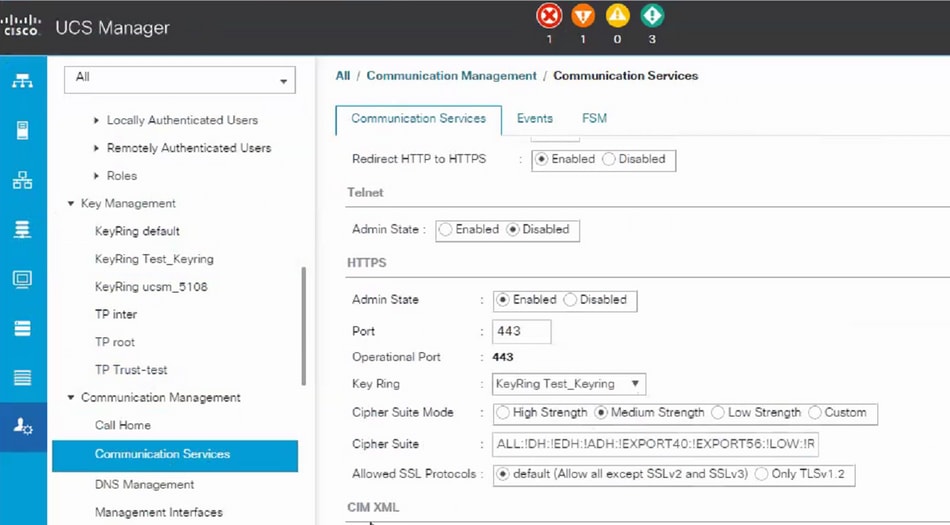Image resolution: width=950 pixels, height=525 pixels.
Task: Enable Redirect HTTP to HTTPS
Action: pos(542,159)
